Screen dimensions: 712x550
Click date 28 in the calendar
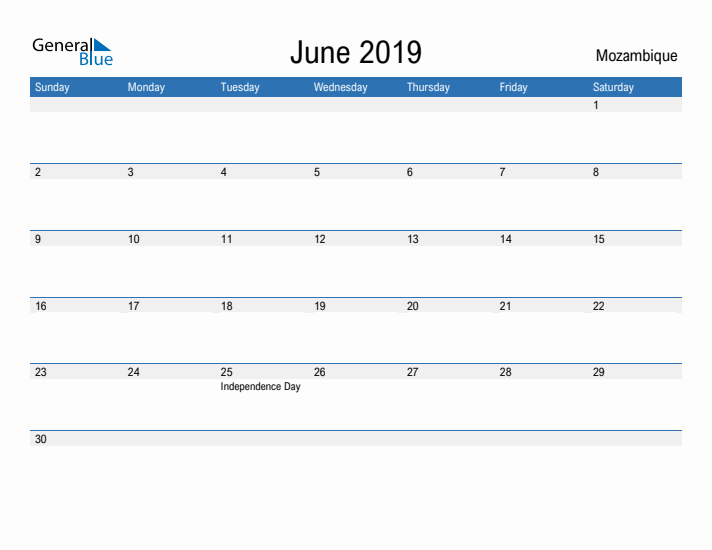pyautogui.click(x=505, y=372)
